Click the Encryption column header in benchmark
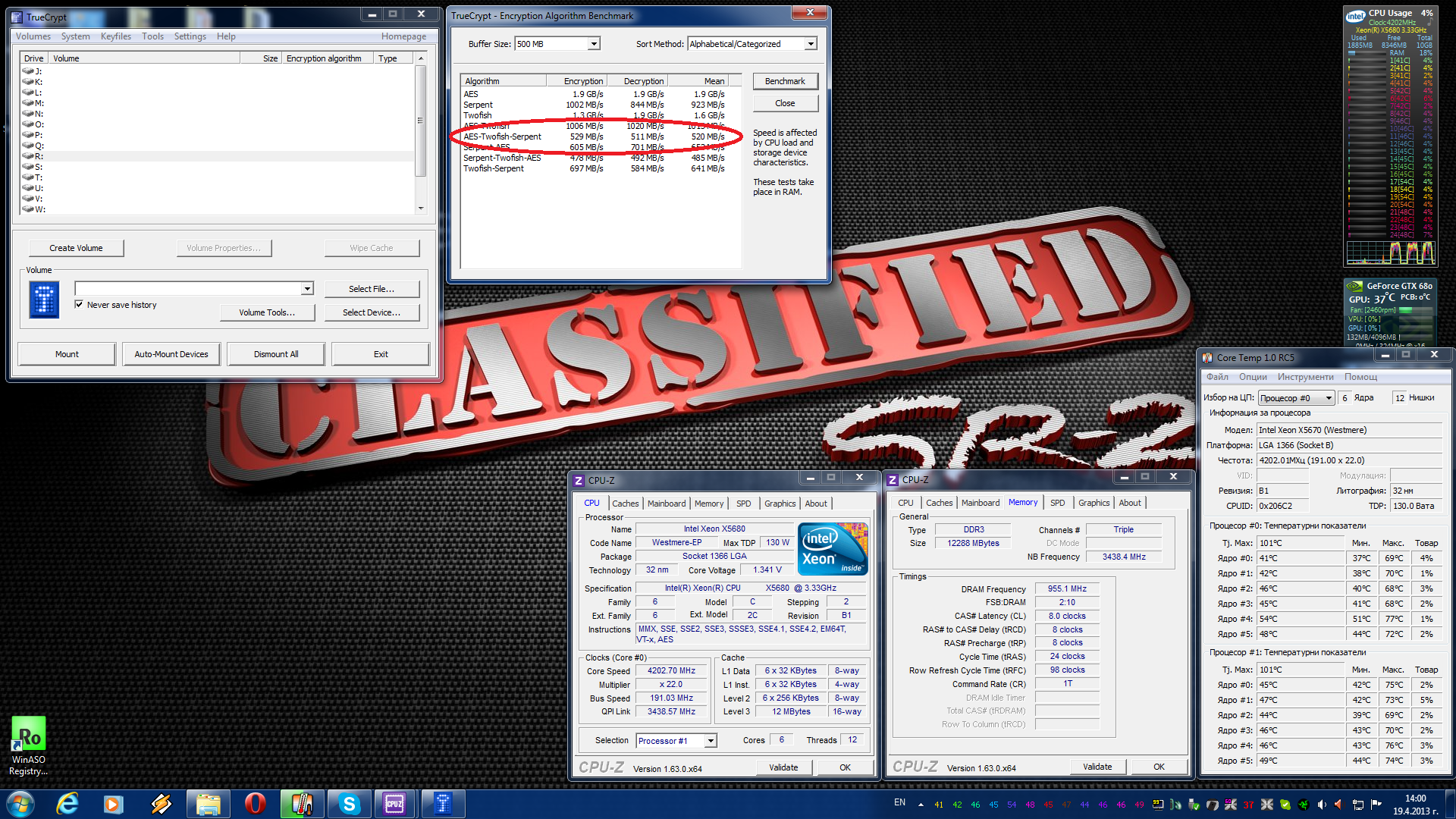The width and height of the screenshot is (1456, 819). tap(576, 81)
